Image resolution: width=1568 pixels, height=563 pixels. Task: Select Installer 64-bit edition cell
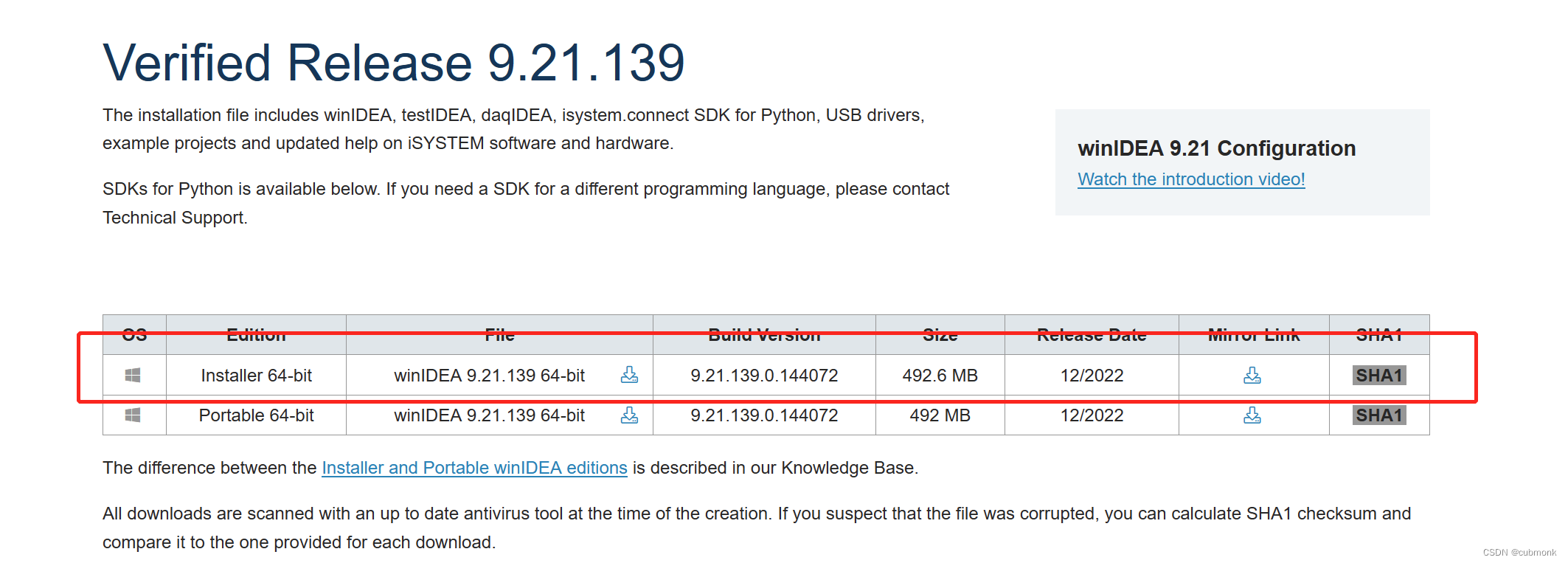click(256, 376)
